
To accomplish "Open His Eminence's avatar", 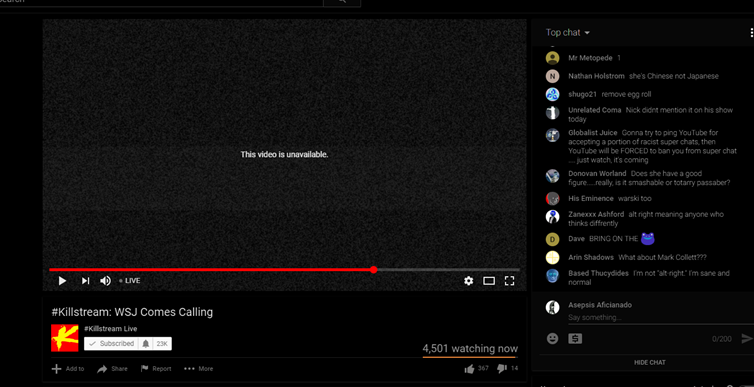I will 553,199.
